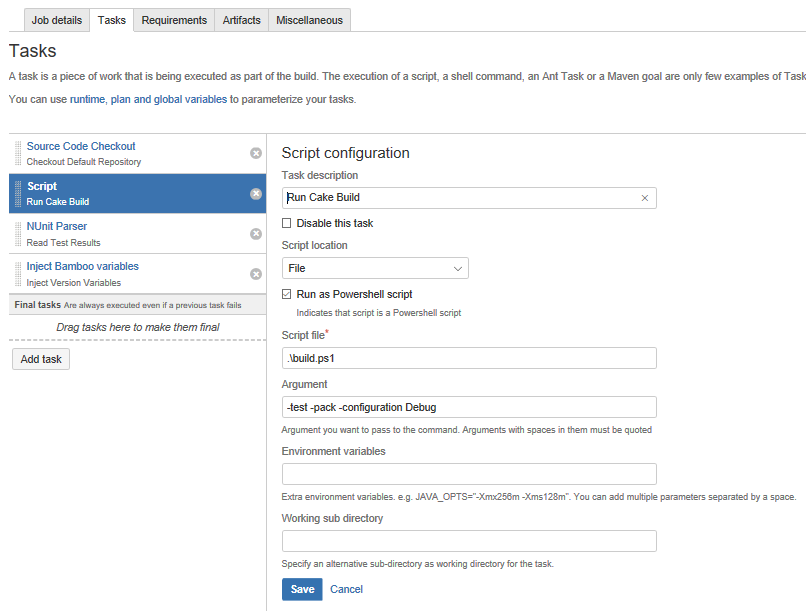Open the Artifacts tab
The image size is (806, 614).
coord(240,20)
